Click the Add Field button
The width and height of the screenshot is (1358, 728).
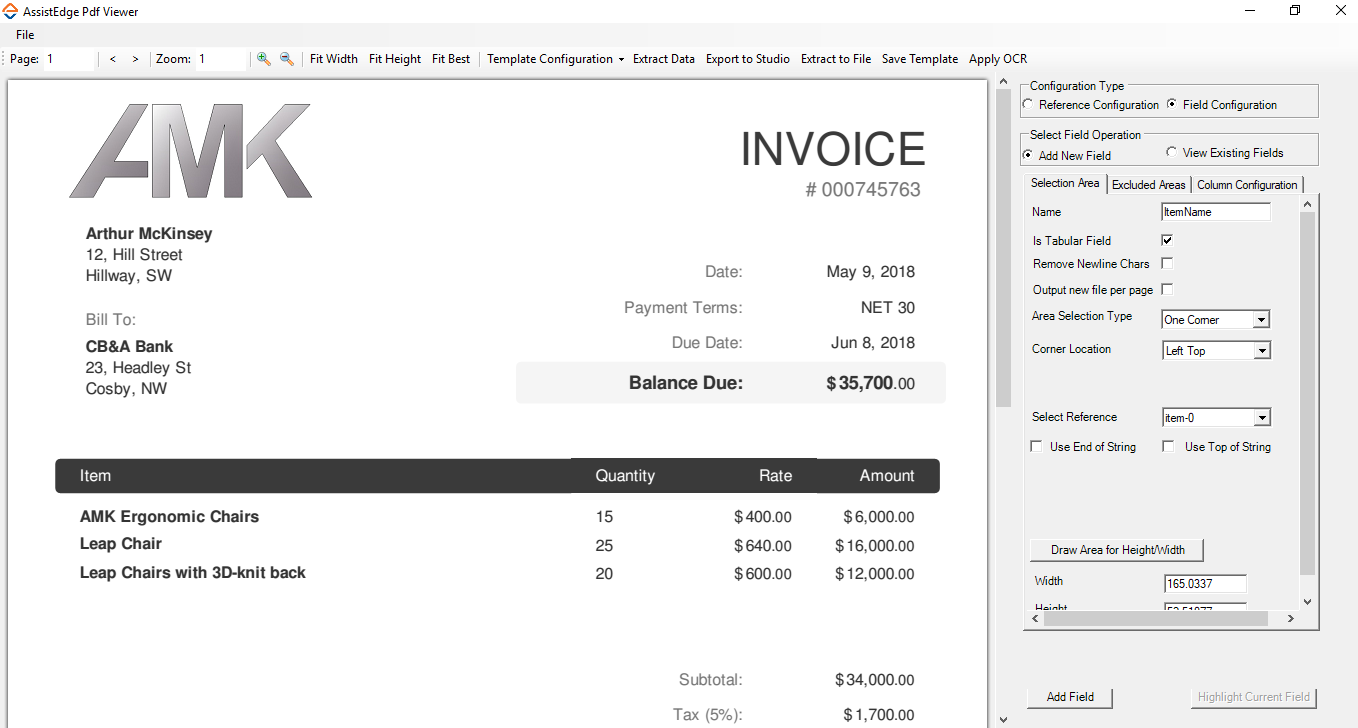point(1069,697)
